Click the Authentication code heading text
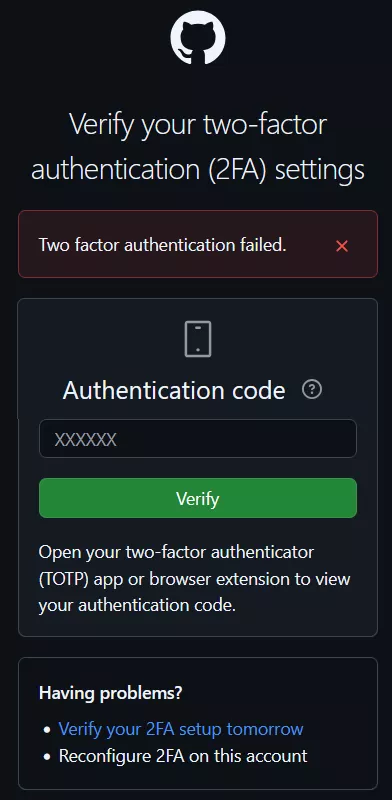This screenshot has width=392, height=800. [174, 391]
